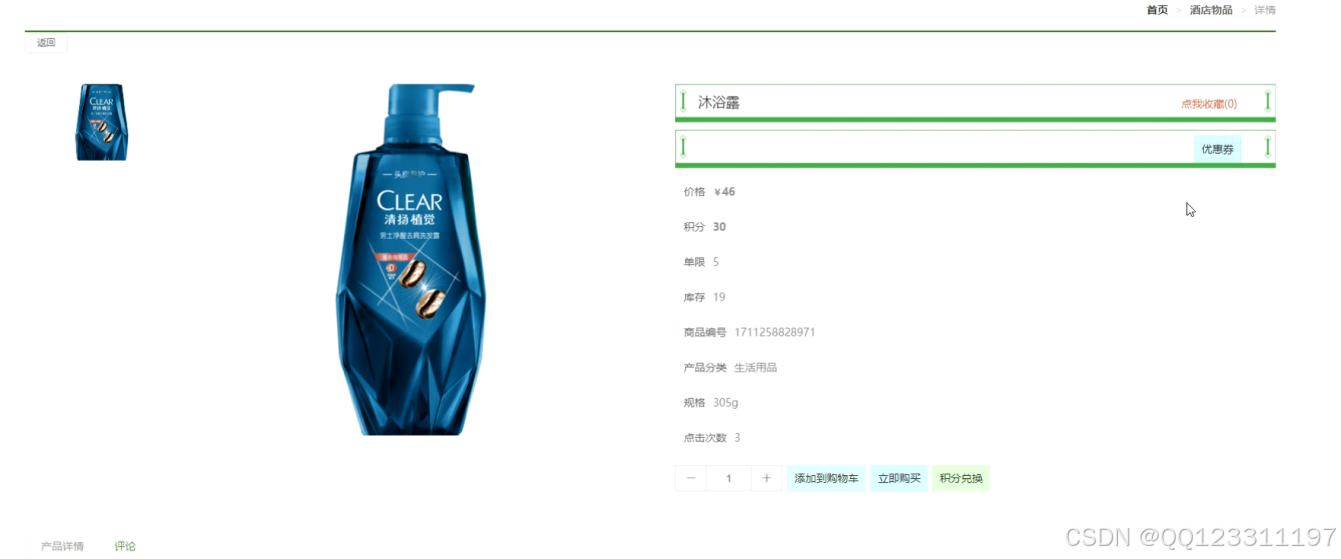Switch to the 产品详情 tab

62,546
